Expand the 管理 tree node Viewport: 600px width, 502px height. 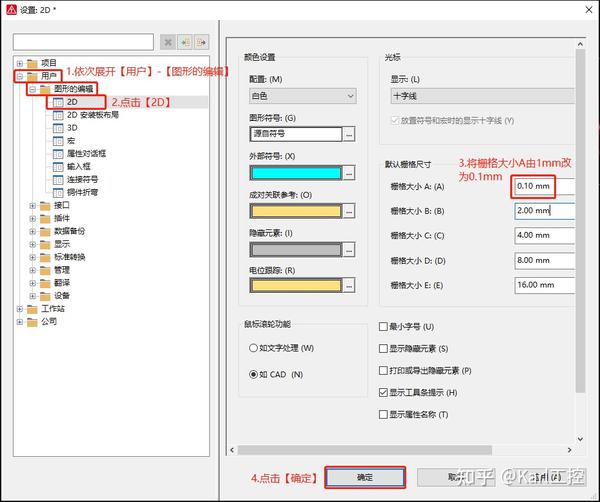click(33, 271)
